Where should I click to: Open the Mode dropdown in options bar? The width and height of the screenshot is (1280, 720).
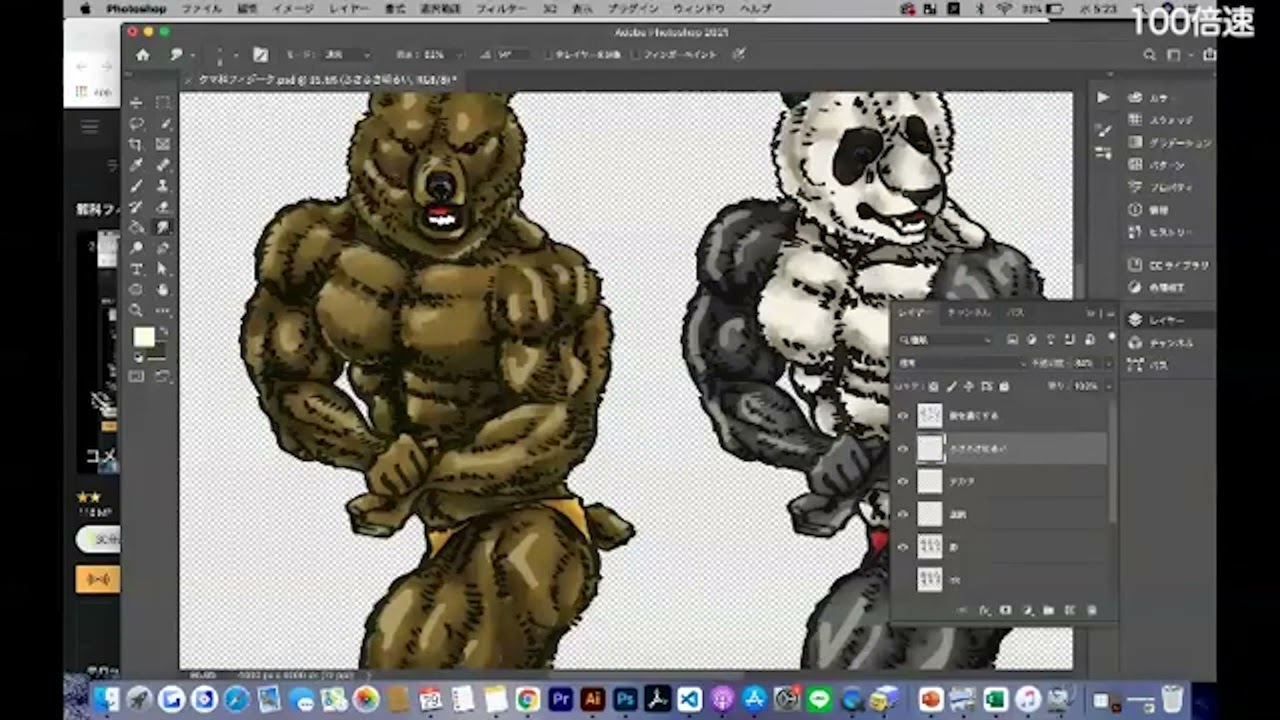[x=345, y=55]
